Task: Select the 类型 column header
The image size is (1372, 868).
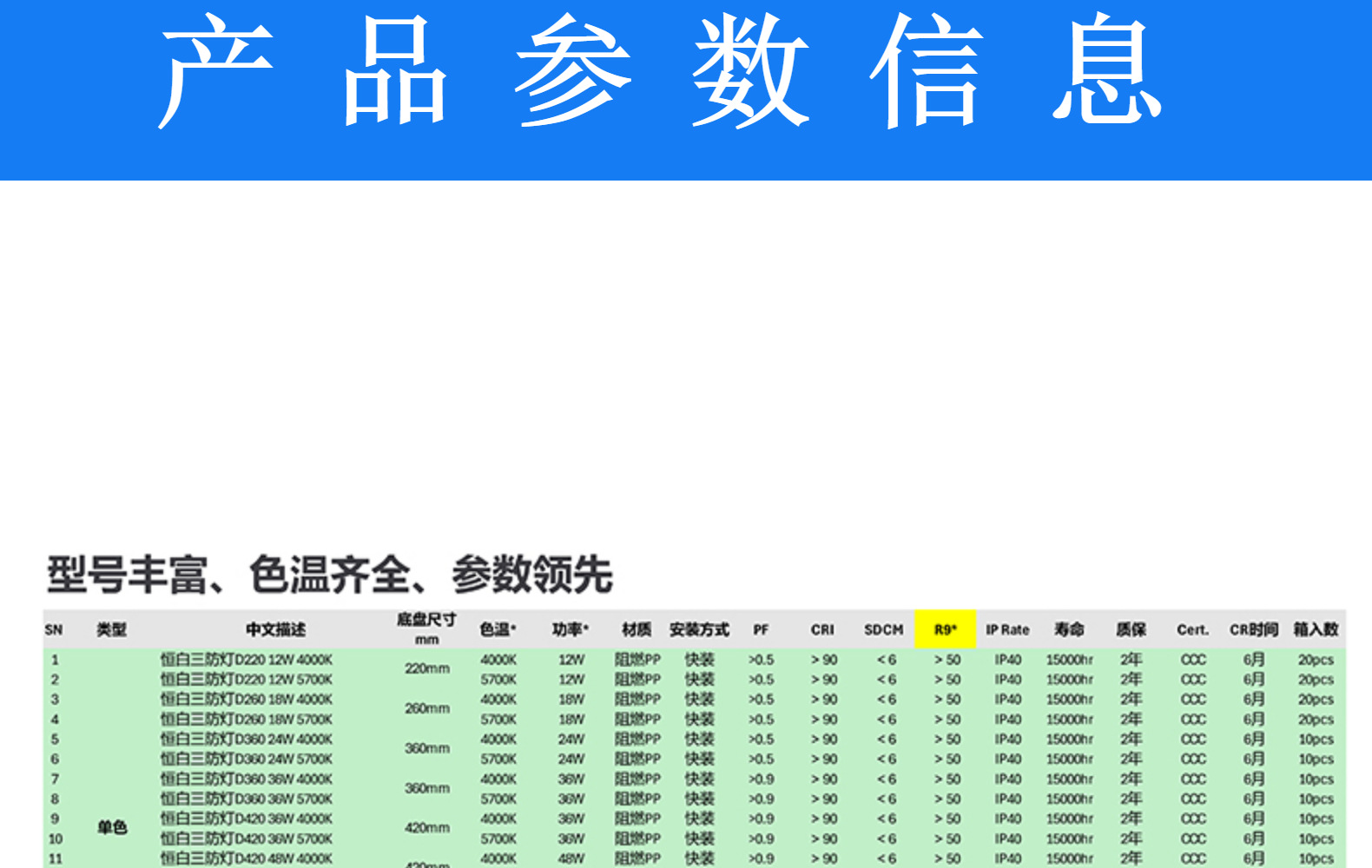Action: (x=111, y=629)
